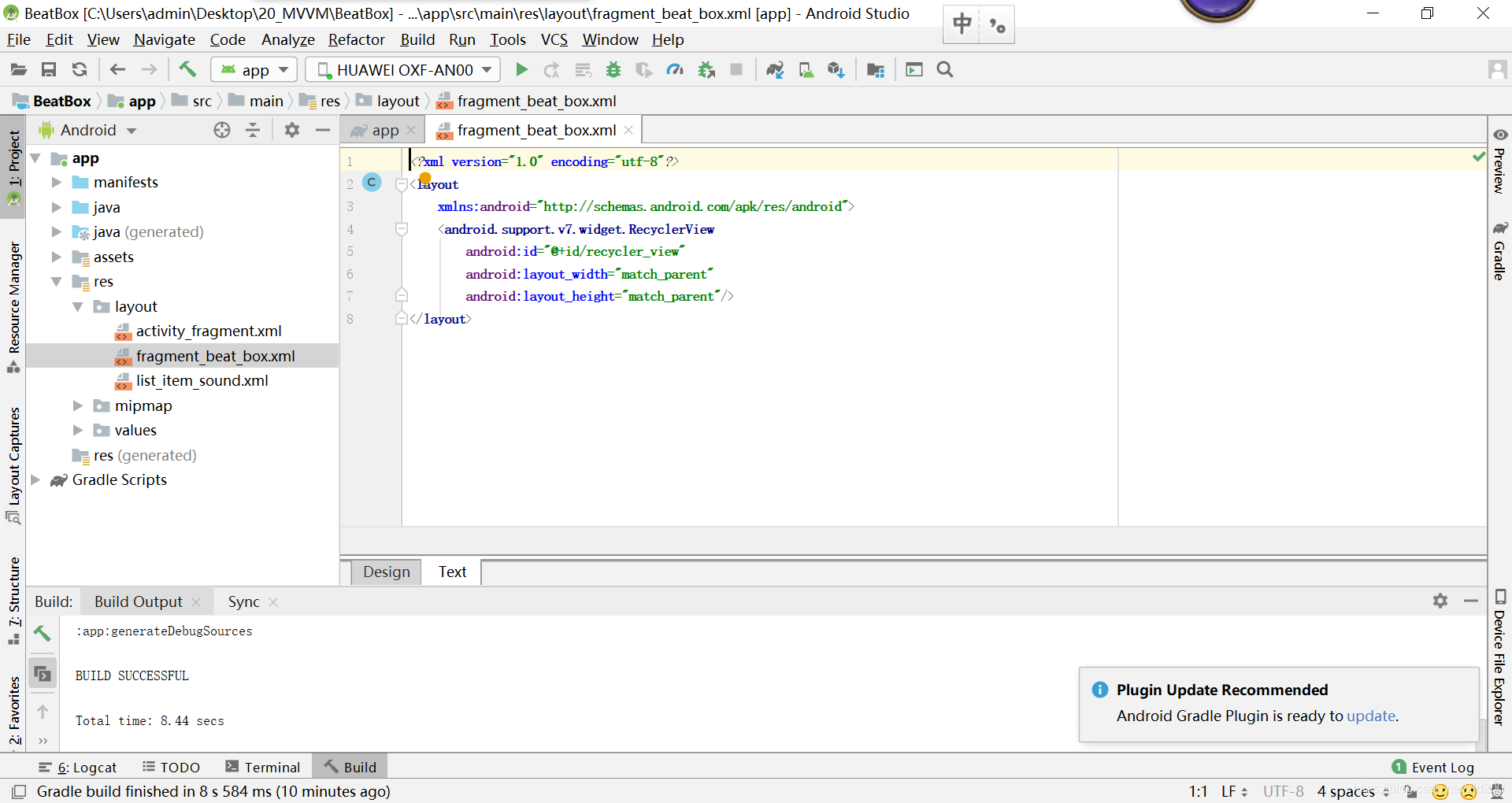Click the data binding class gutter icon
Screen dimensions: 1512x803
point(372,183)
